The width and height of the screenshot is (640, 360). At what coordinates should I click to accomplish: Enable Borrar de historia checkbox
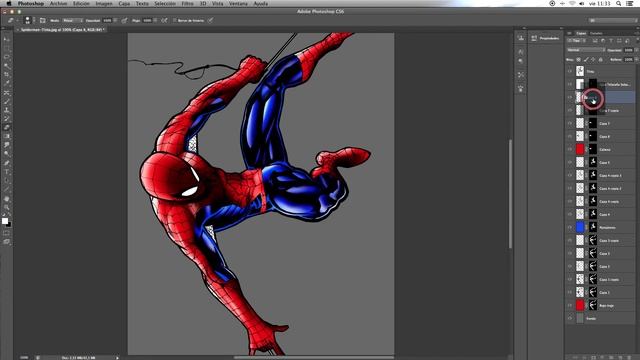tap(175, 20)
